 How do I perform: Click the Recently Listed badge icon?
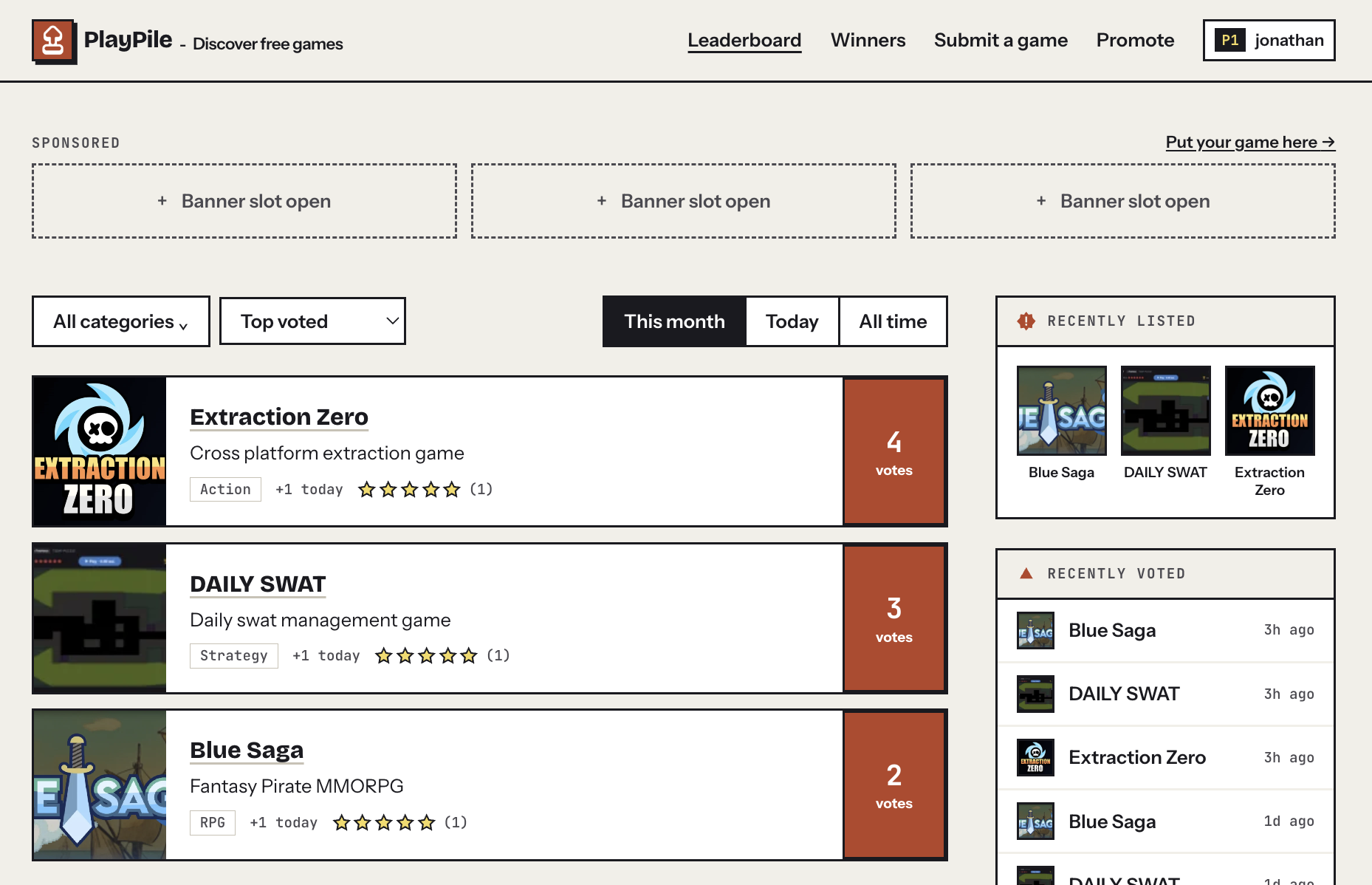1026,321
